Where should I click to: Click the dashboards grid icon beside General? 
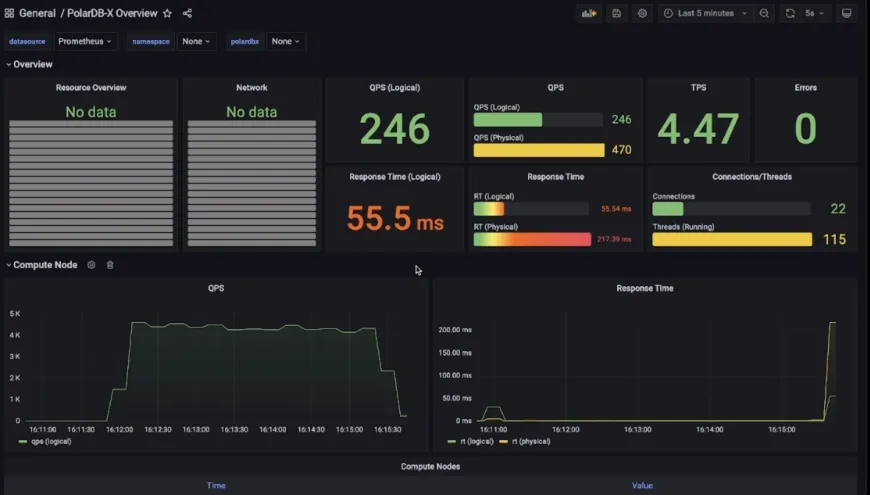[x=9, y=13]
